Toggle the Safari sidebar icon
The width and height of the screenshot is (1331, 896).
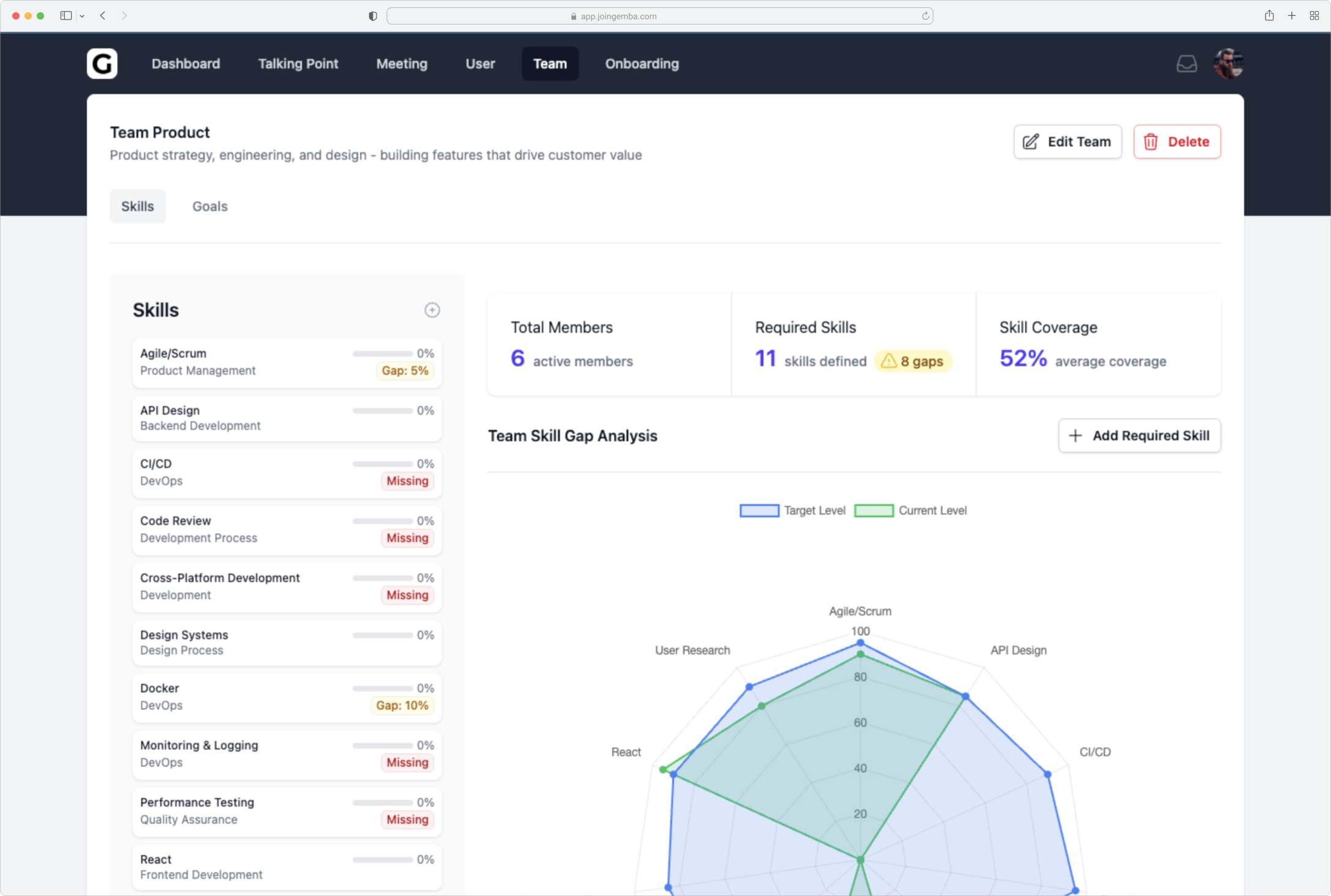(x=66, y=16)
